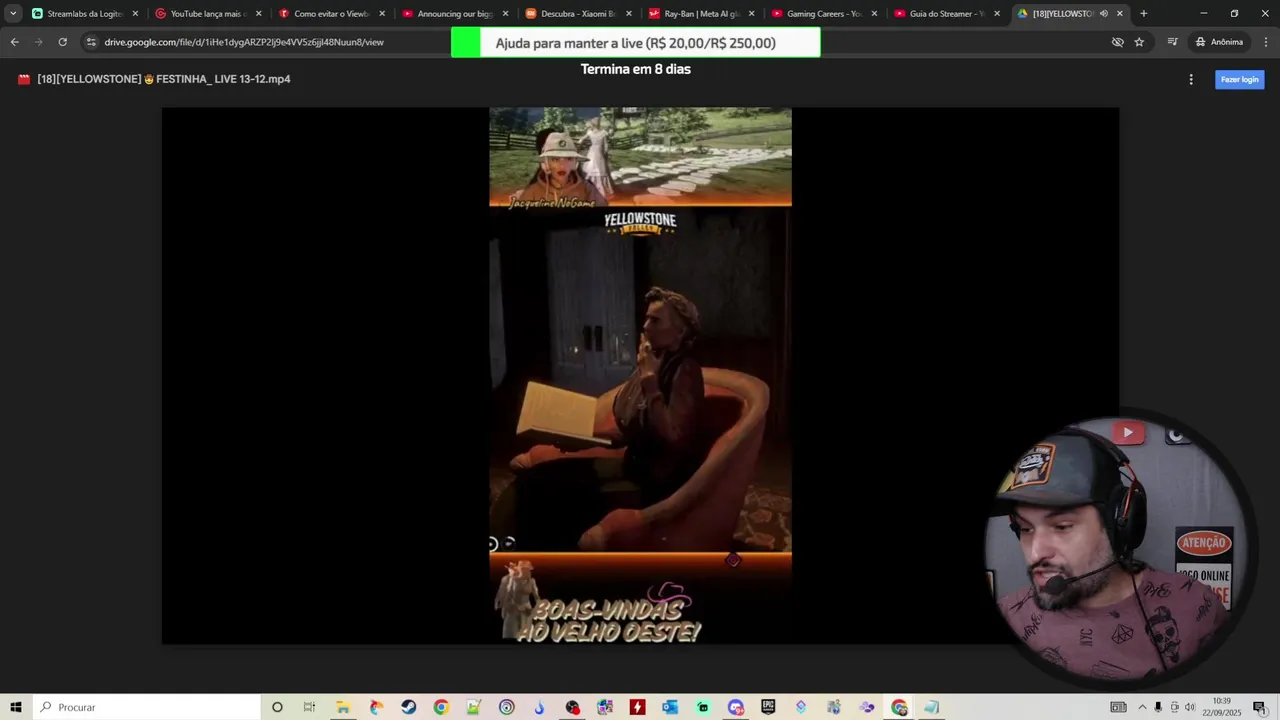
Task: Bookmark this page with the star
Action: (1139, 42)
